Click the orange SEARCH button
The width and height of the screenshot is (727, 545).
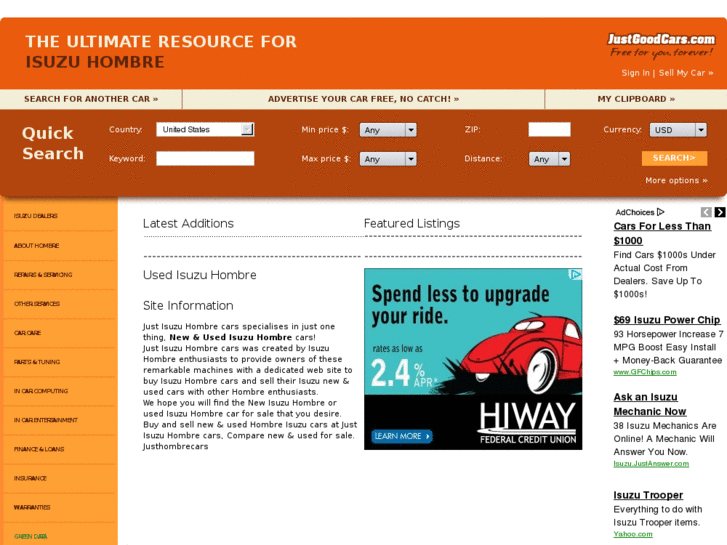[x=675, y=158]
